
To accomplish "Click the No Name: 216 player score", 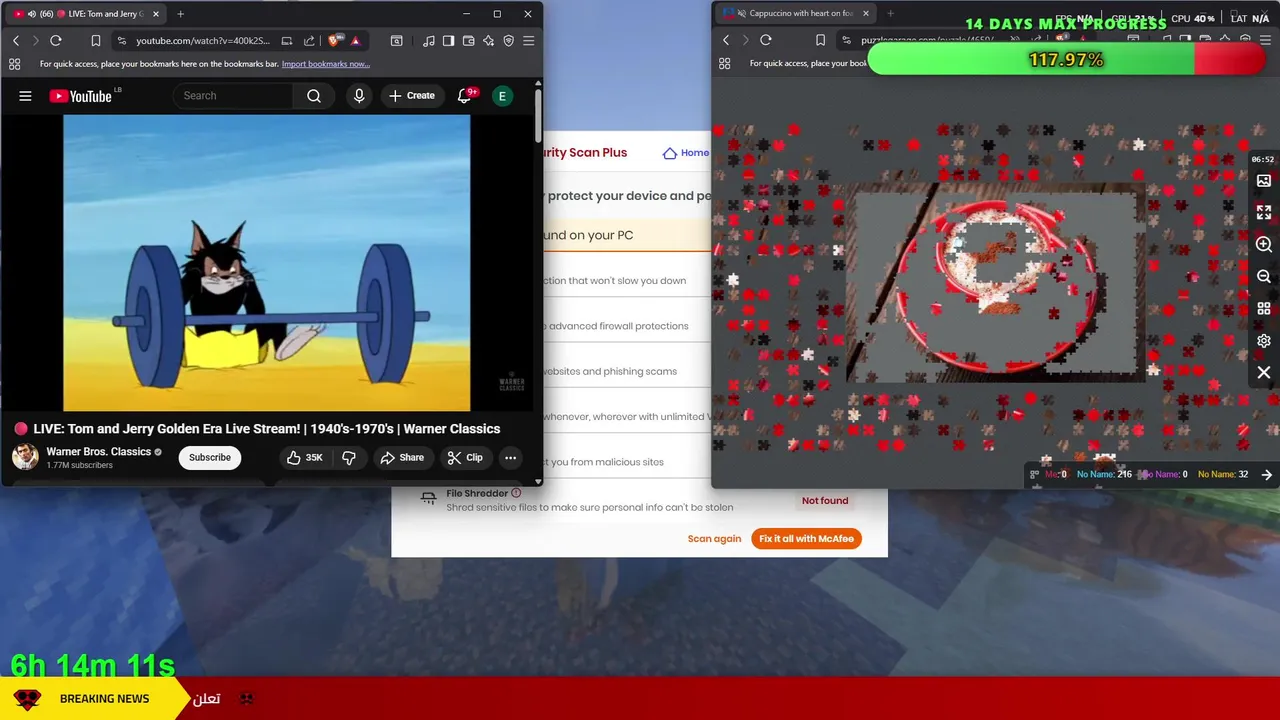I will click(x=1104, y=474).
